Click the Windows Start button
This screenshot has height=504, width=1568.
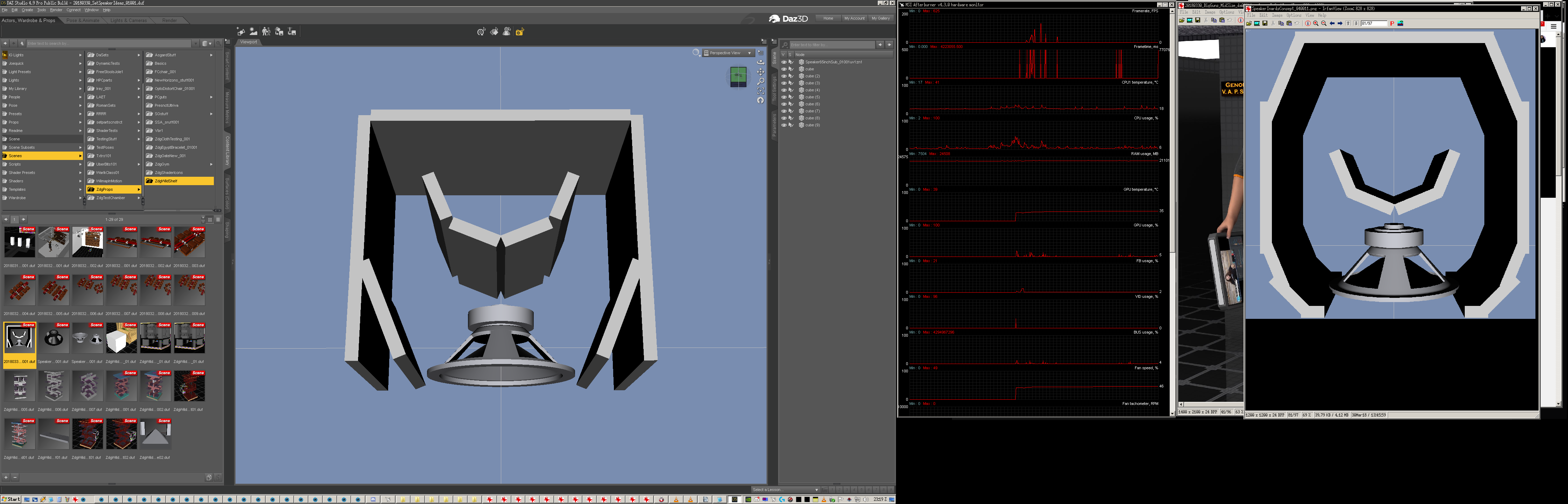[x=10, y=499]
